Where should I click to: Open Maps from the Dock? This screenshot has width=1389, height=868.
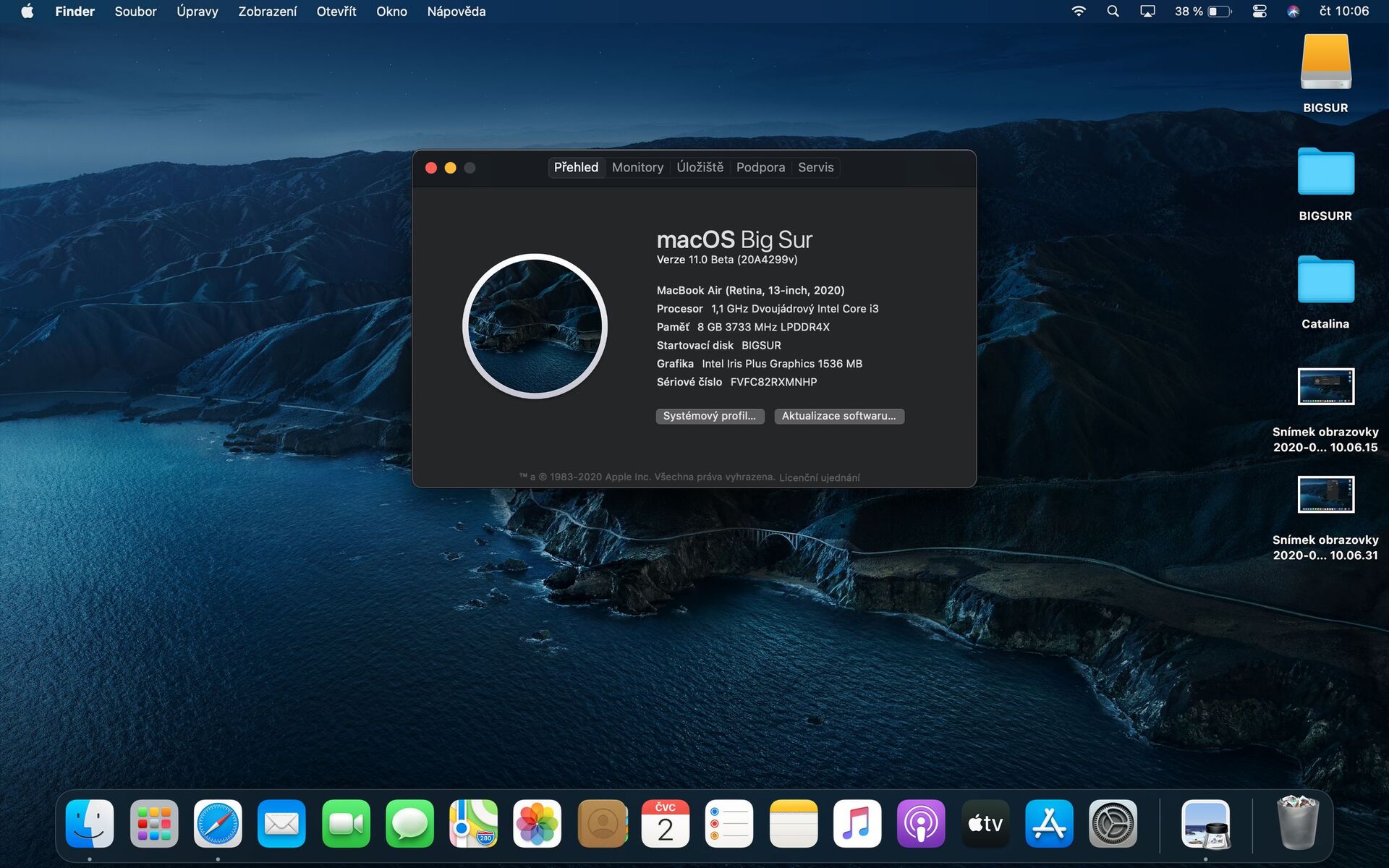[x=474, y=823]
